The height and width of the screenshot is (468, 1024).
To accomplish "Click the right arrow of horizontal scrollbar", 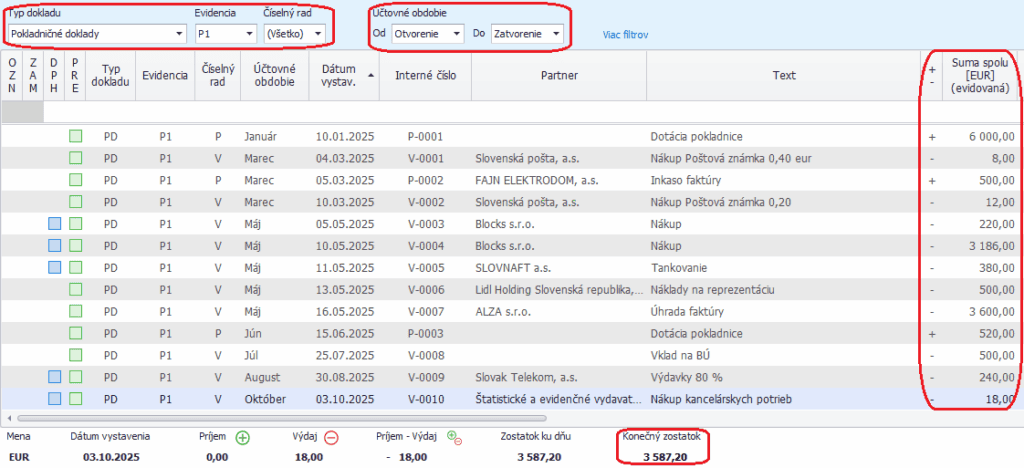I will pyautogui.click(x=1016, y=416).
